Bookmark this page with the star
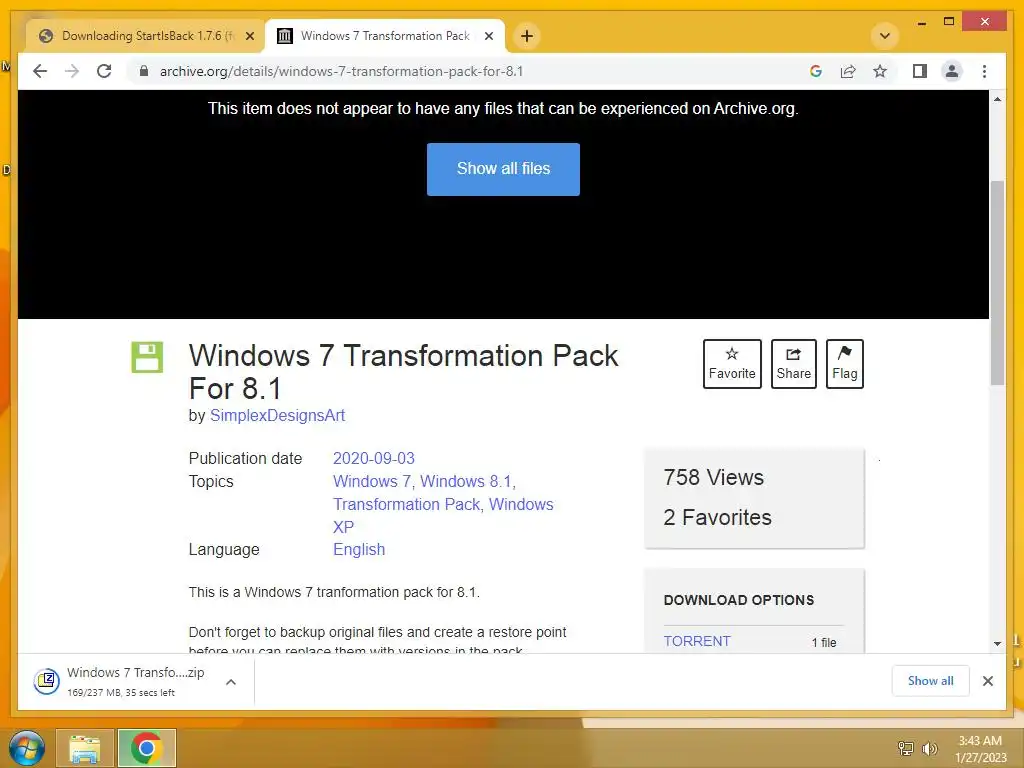 [880, 71]
